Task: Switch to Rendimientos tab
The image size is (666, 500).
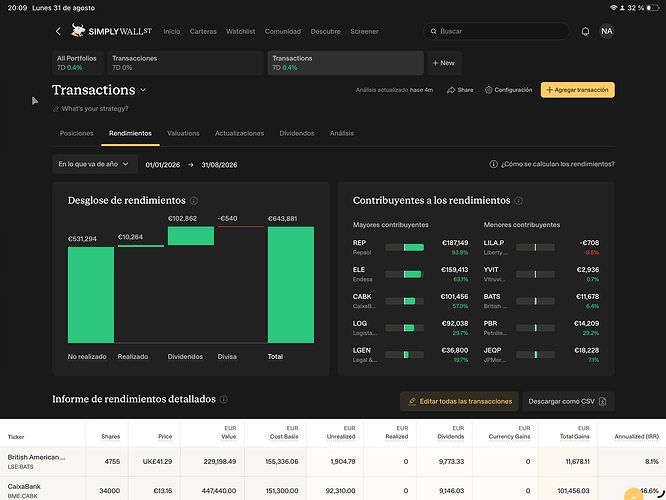Action: (x=130, y=133)
